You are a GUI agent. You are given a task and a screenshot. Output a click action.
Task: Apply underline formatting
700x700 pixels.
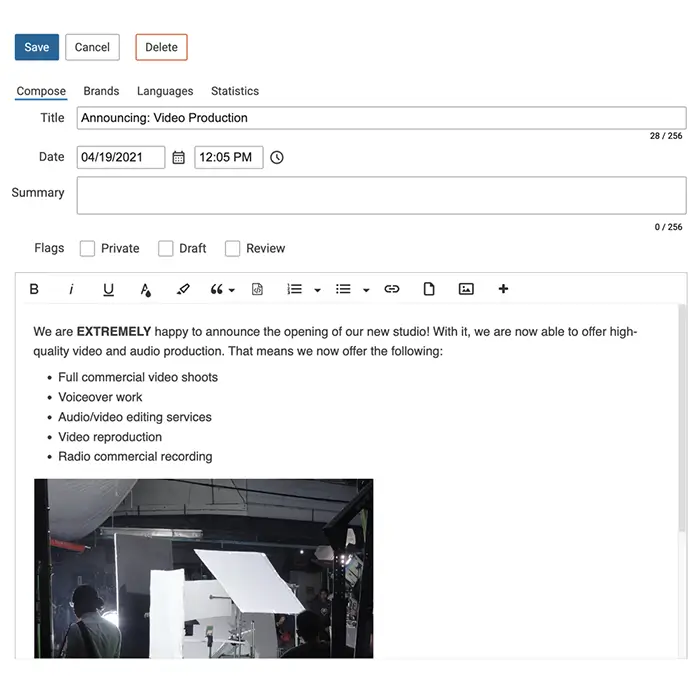108,289
